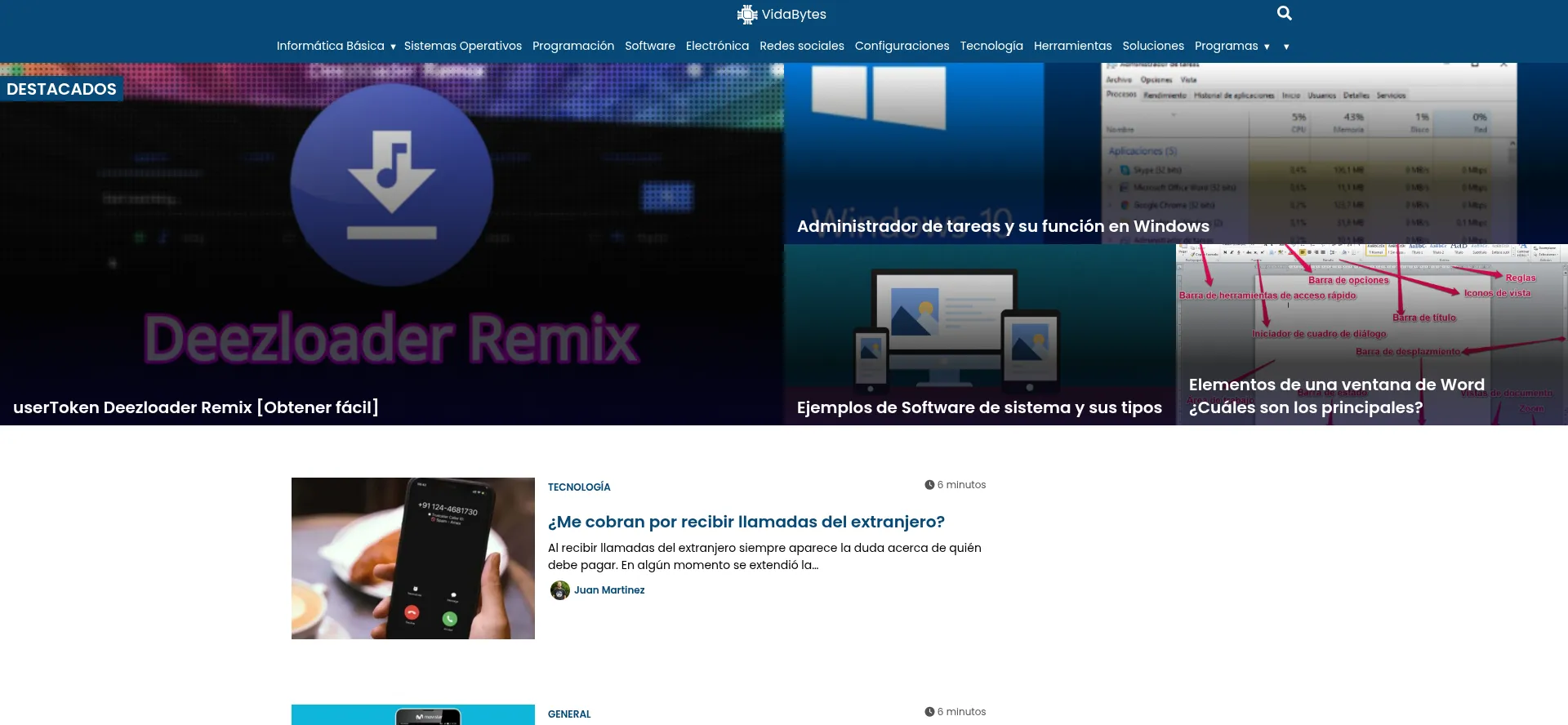The image size is (1568, 725).
Task: View author Juan Martinez profile
Action: click(x=609, y=590)
